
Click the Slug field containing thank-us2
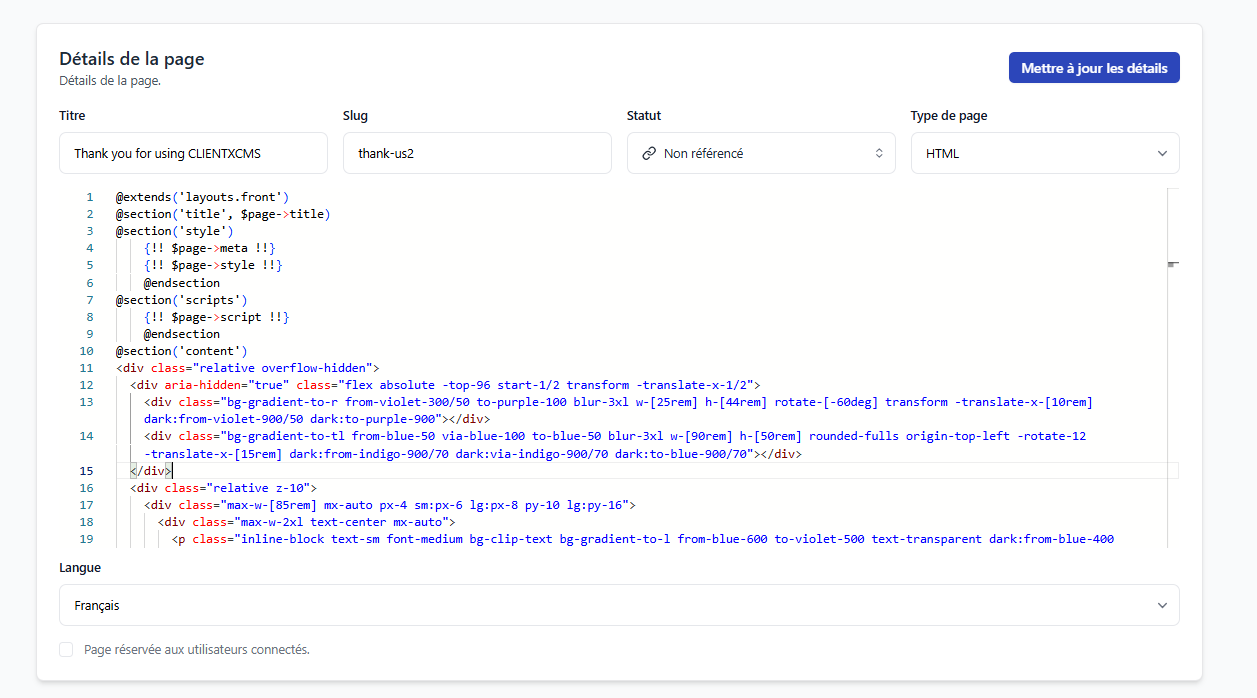[x=477, y=152]
